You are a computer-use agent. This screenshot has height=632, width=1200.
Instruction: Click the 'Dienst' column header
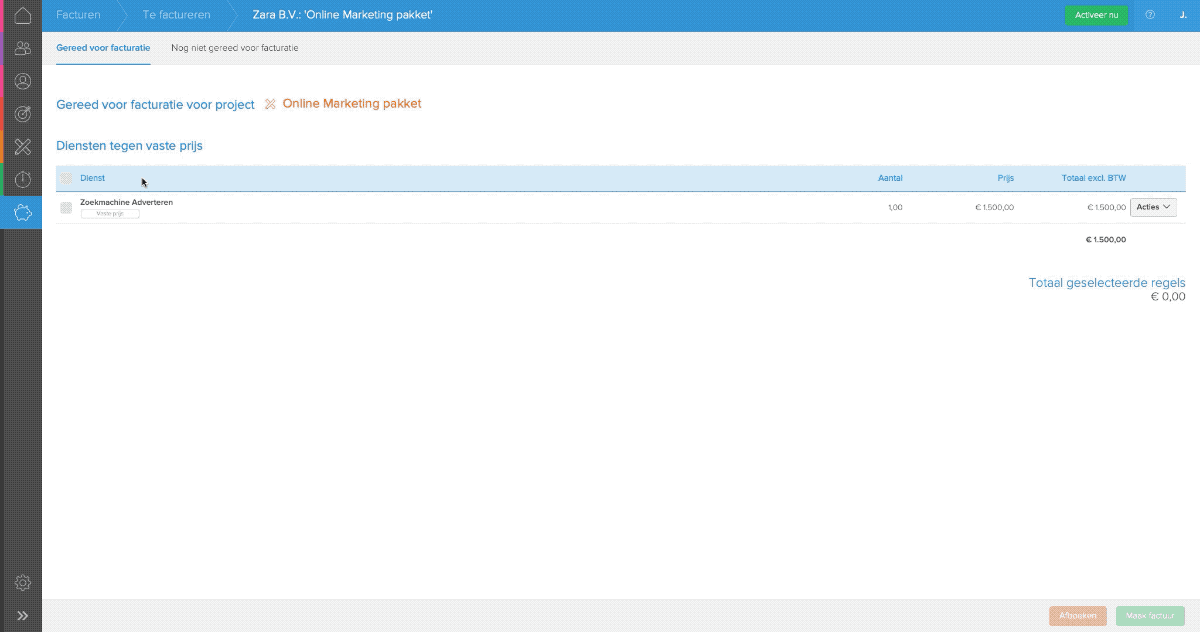92,178
